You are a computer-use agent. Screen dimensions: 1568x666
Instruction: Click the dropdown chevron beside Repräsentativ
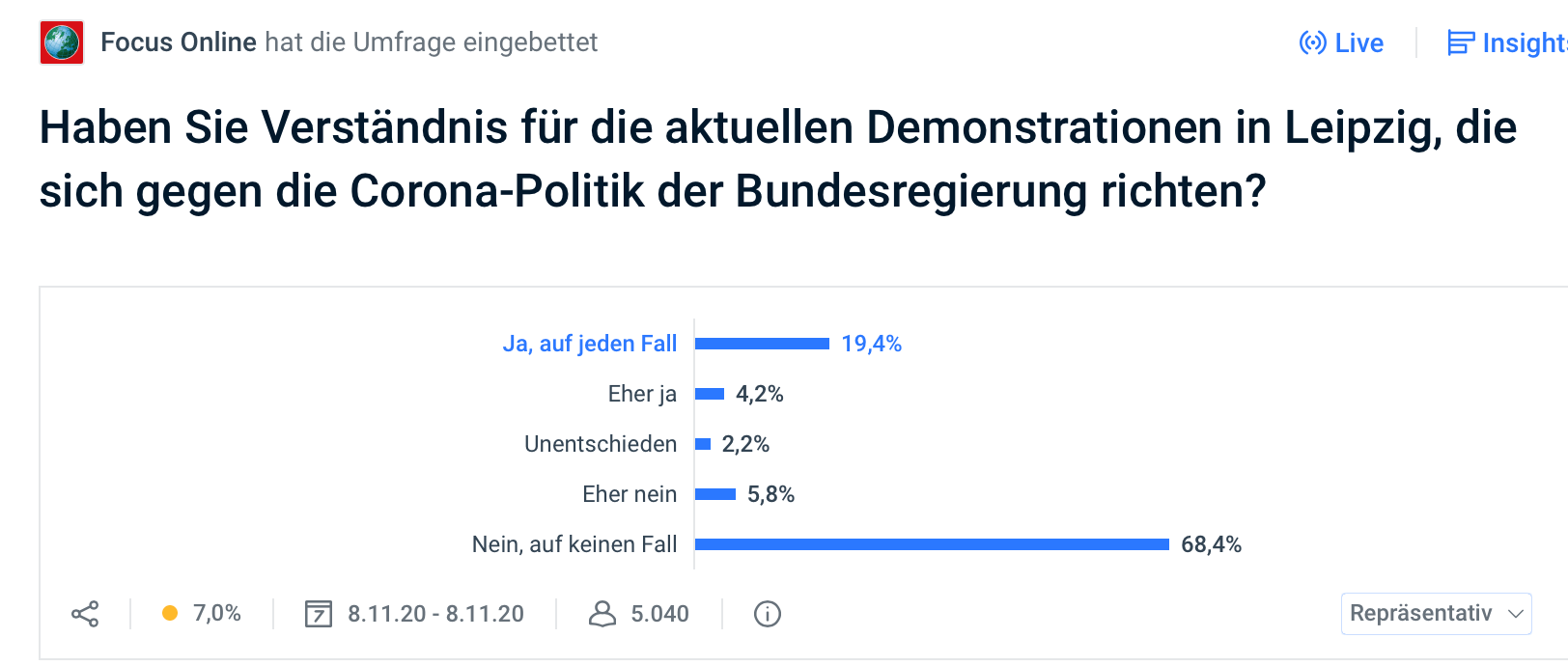(1516, 614)
